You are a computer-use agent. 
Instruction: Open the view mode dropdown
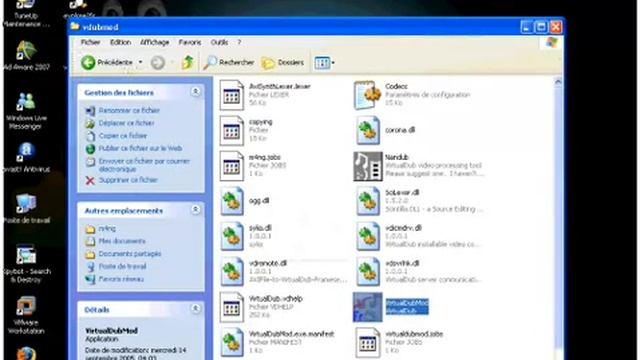click(x=324, y=62)
